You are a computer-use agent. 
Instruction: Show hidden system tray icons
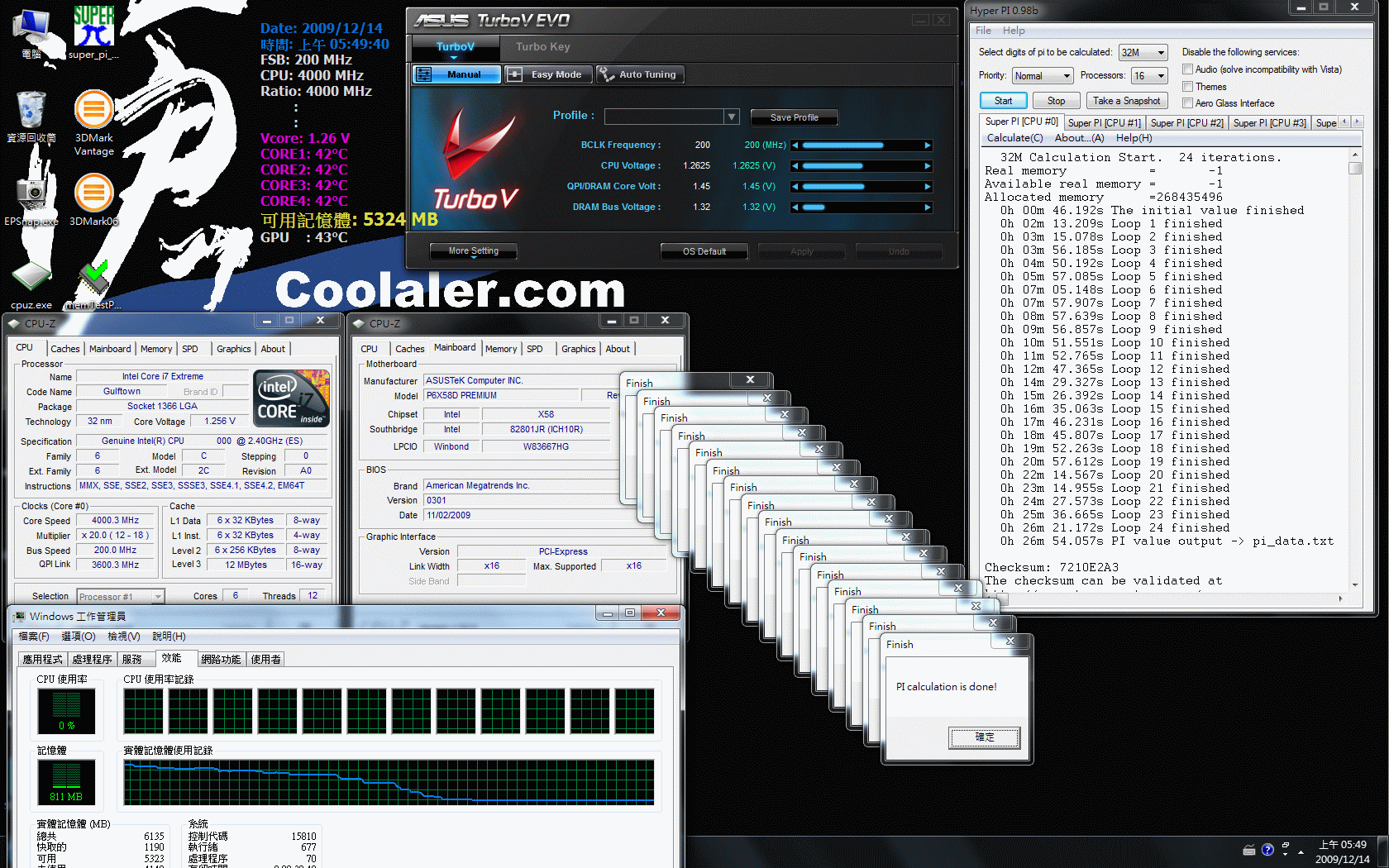coord(1301,851)
